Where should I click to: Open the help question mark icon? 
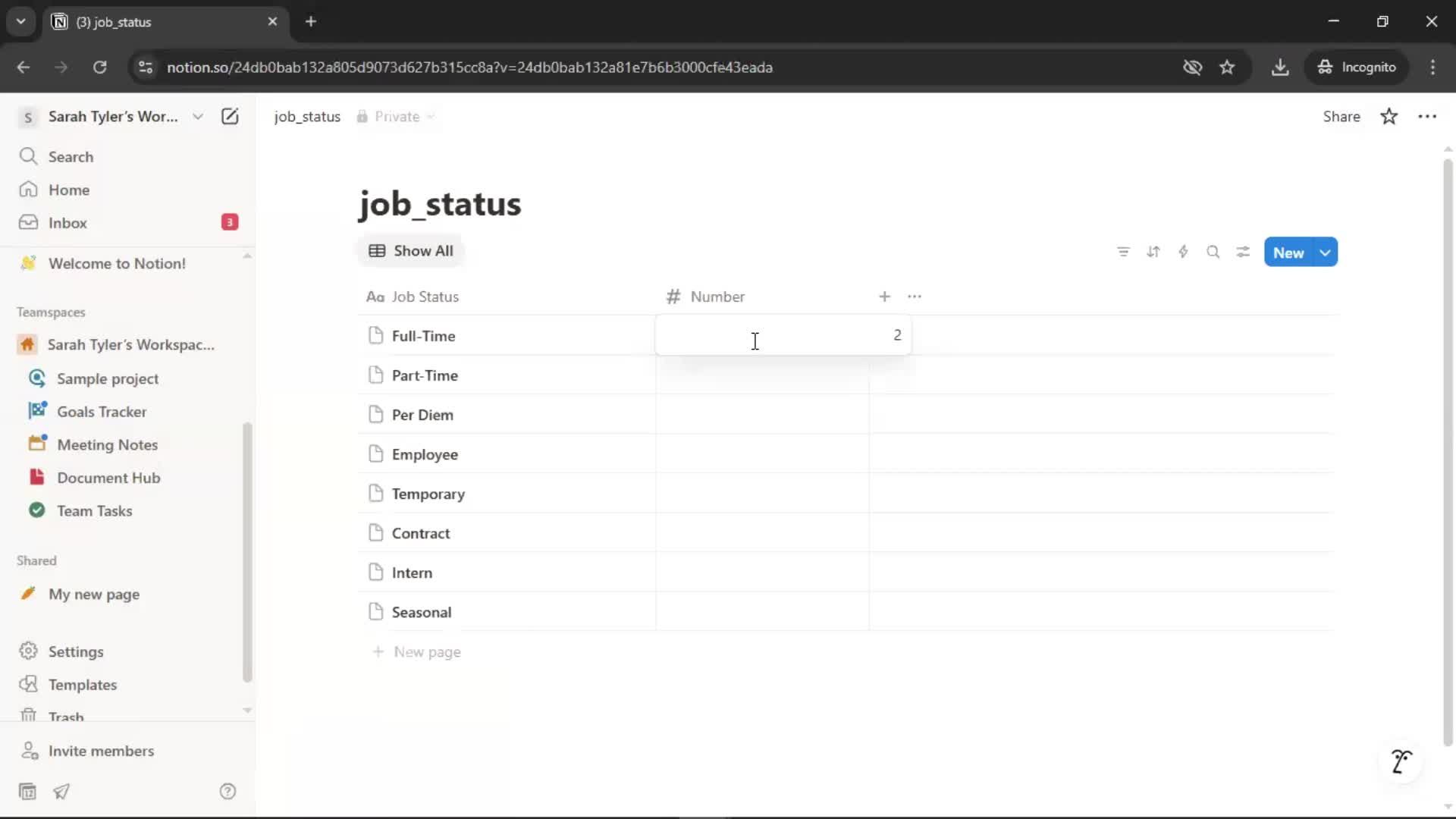tap(227, 792)
